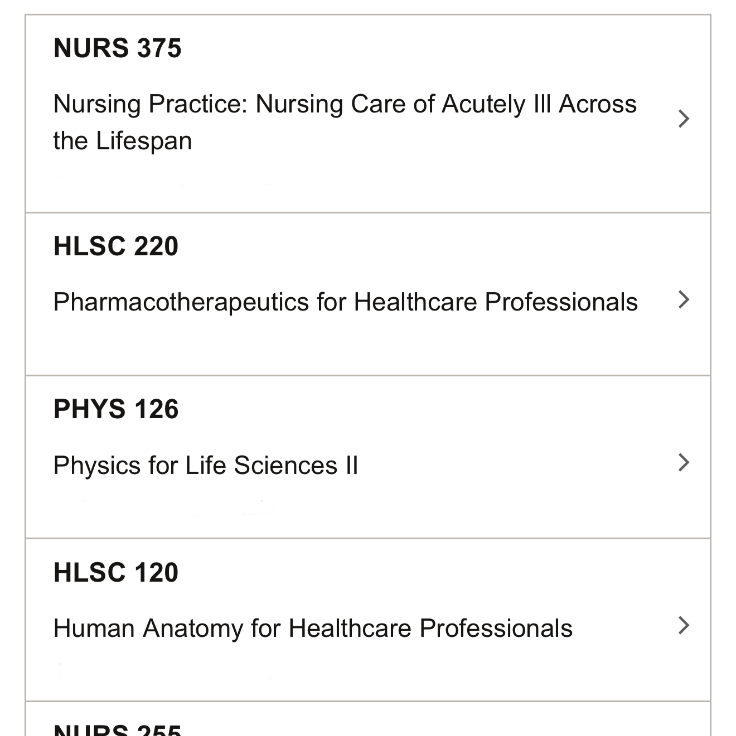
Task: Click empty area right of HLSC 220 code
Action: click(x=420, y=247)
